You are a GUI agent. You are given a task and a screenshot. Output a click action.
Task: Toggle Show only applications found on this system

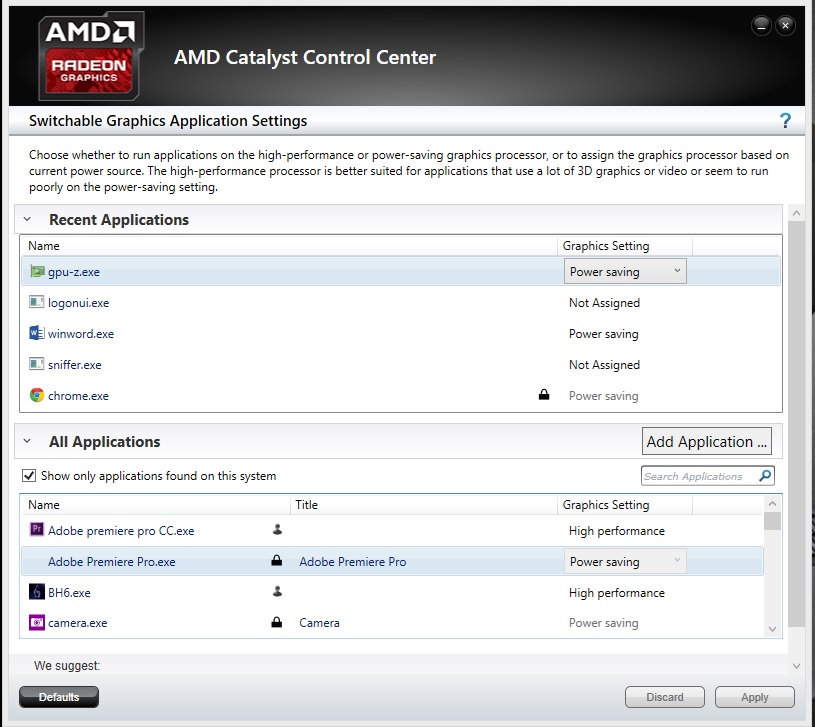click(29, 475)
